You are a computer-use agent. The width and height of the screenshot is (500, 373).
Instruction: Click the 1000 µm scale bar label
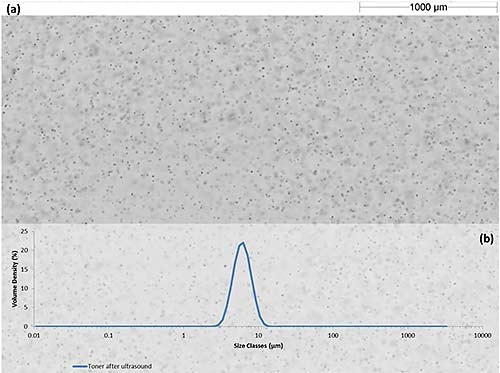click(x=428, y=7)
